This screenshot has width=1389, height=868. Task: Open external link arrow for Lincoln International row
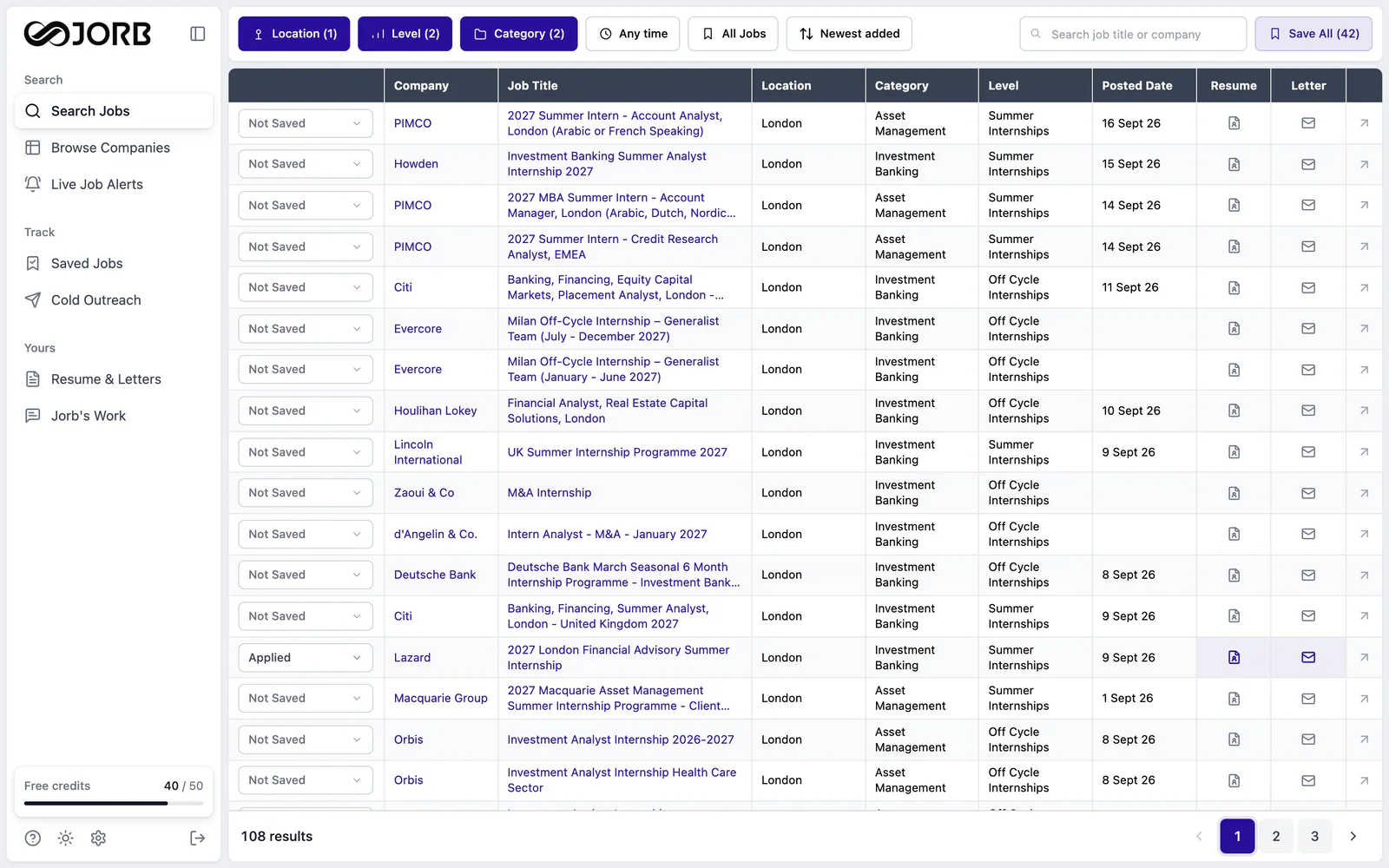tap(1364, 452)
